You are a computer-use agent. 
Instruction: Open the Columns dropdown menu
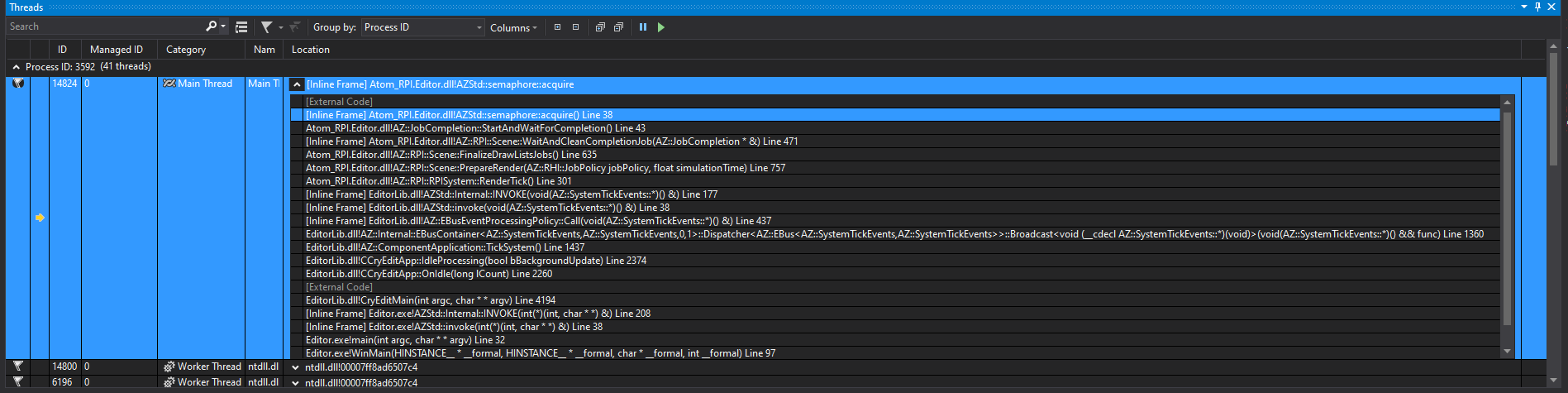[513, 27]
